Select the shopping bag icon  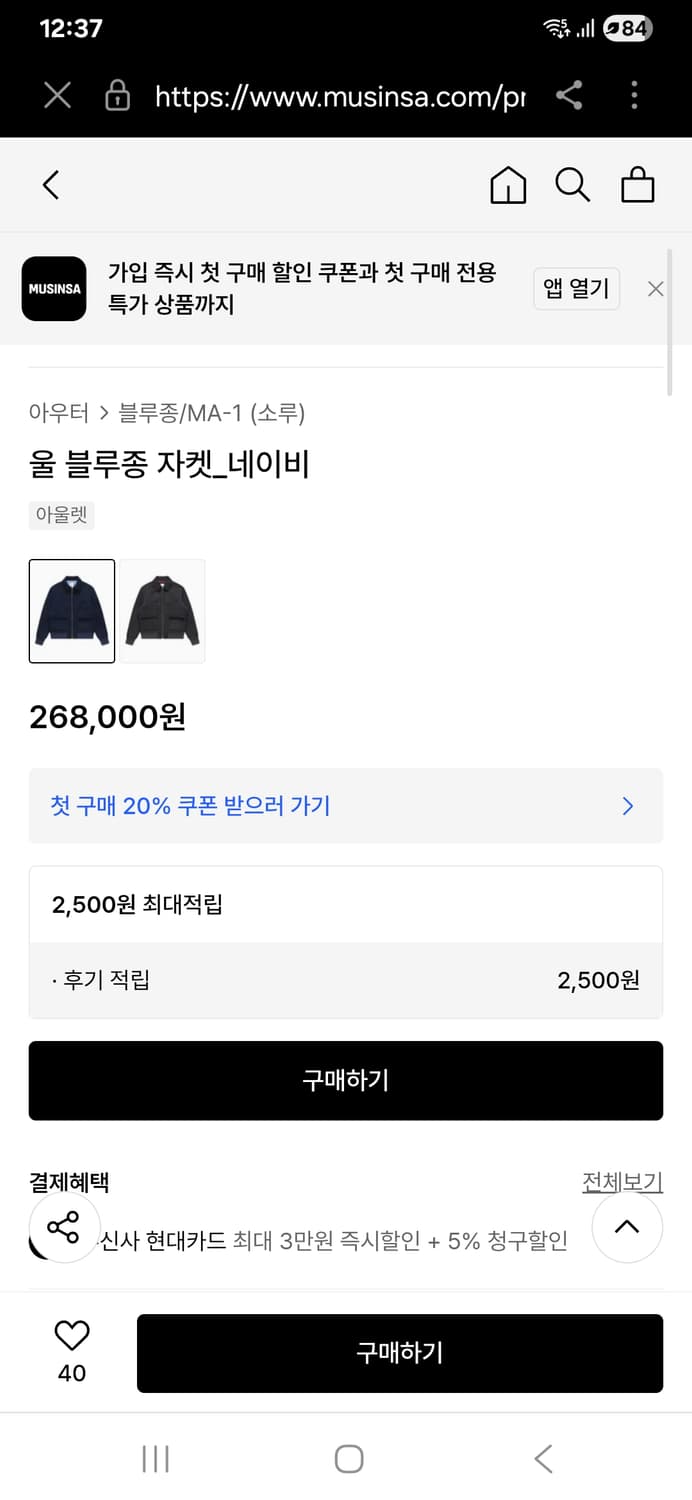[x=637, y=185]
